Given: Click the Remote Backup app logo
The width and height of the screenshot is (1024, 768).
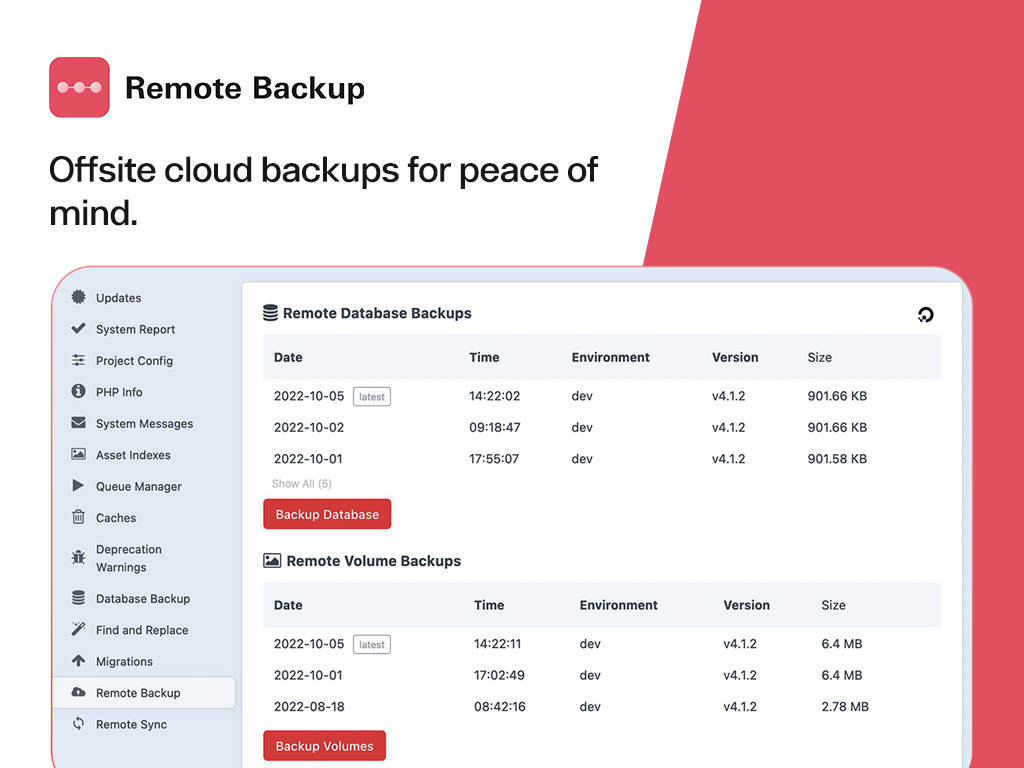Looking at the screenshot, I should pyautogui.click(x=79, y=87).
